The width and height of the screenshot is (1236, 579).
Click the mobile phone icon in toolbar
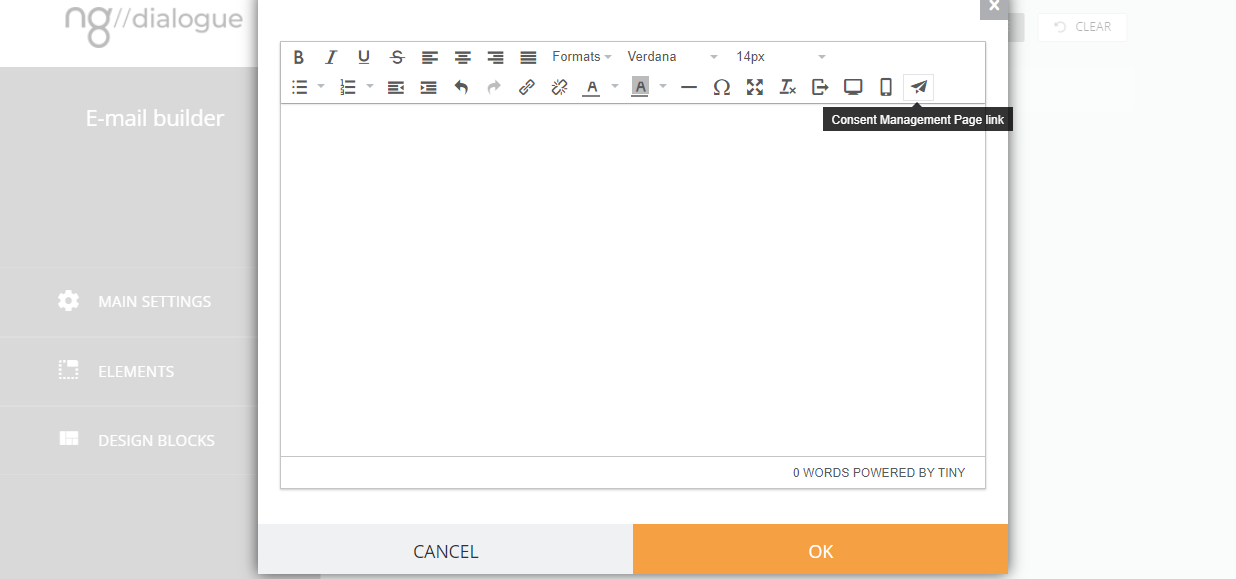886,87
